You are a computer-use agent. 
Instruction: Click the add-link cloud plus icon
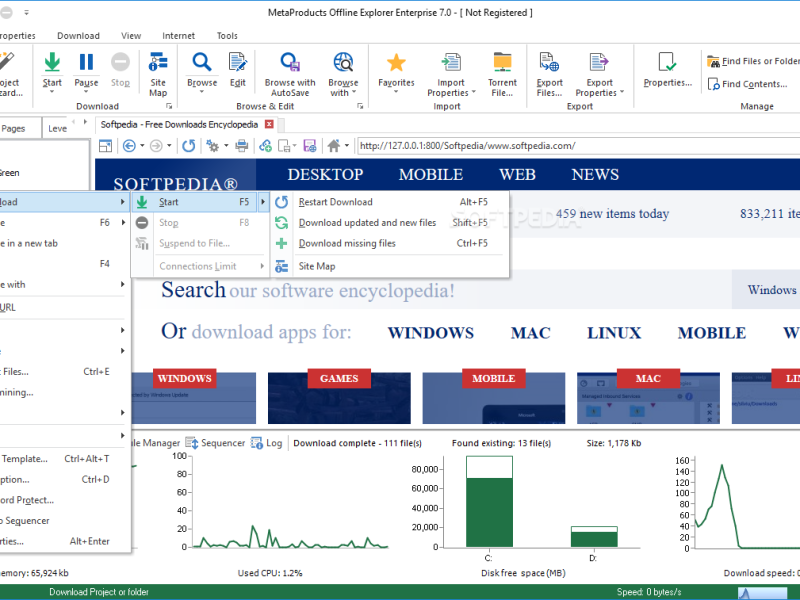tap(265, 146)
